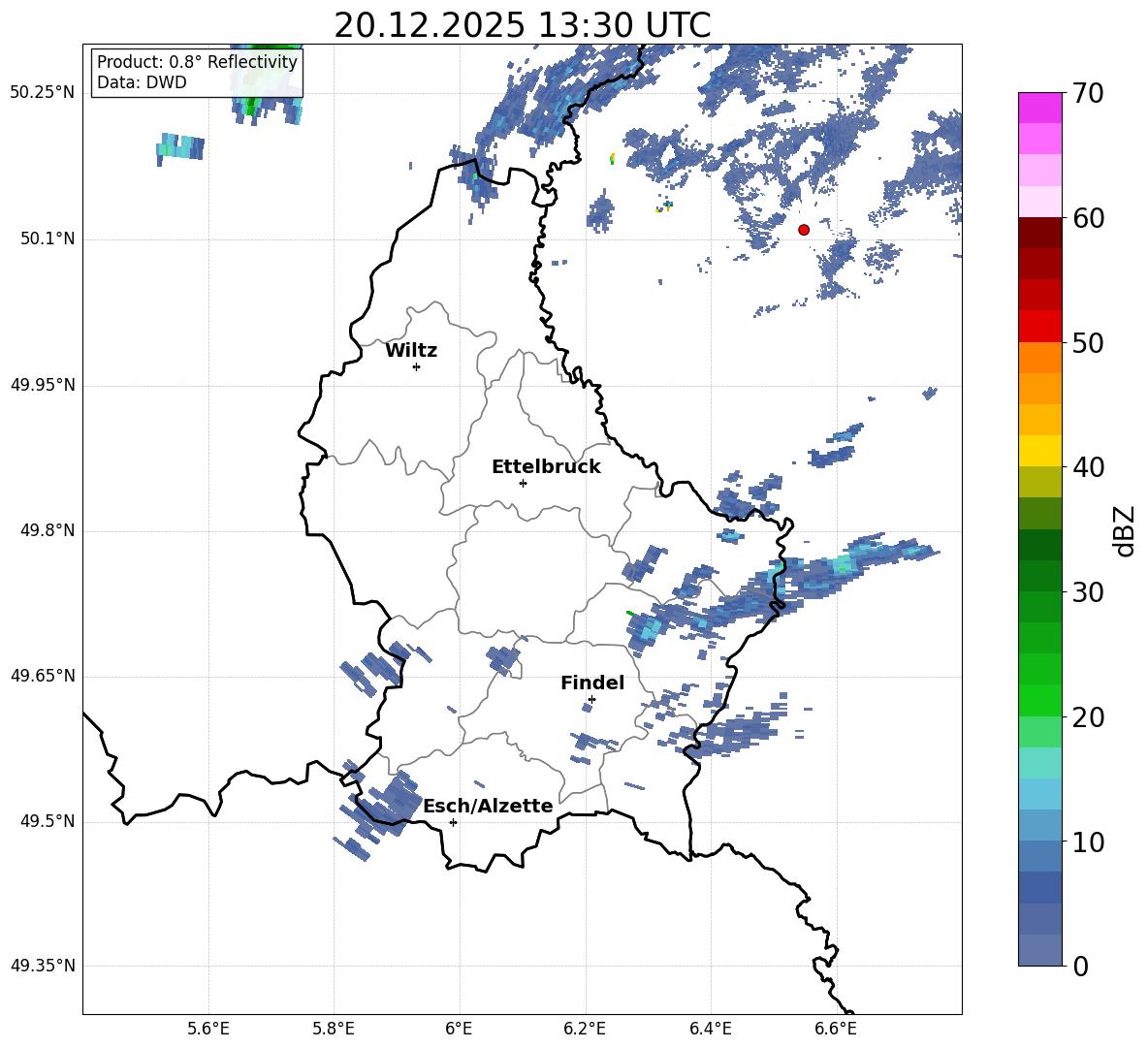Click the 6.4°E longitude label

click(x=710, y=1029)
